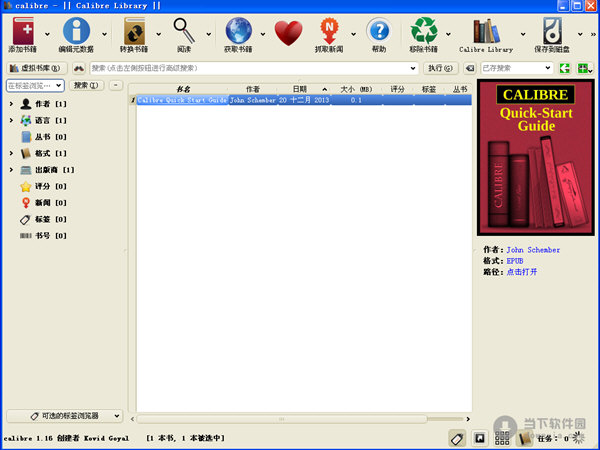
Task: Select the Calibre Quick Start Guide row
Action: point(304,100)
